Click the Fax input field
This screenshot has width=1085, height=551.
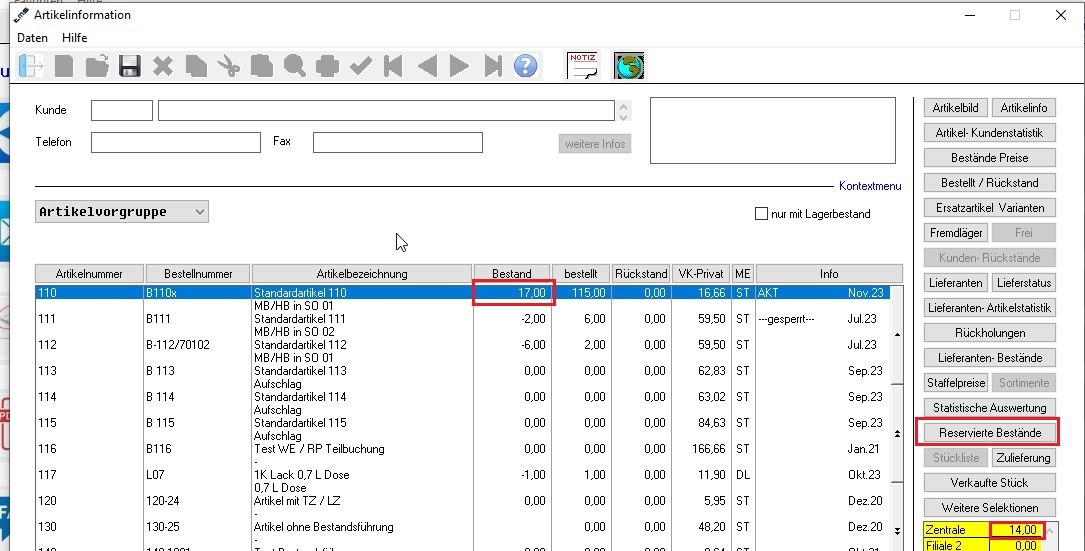pos(398,142)
